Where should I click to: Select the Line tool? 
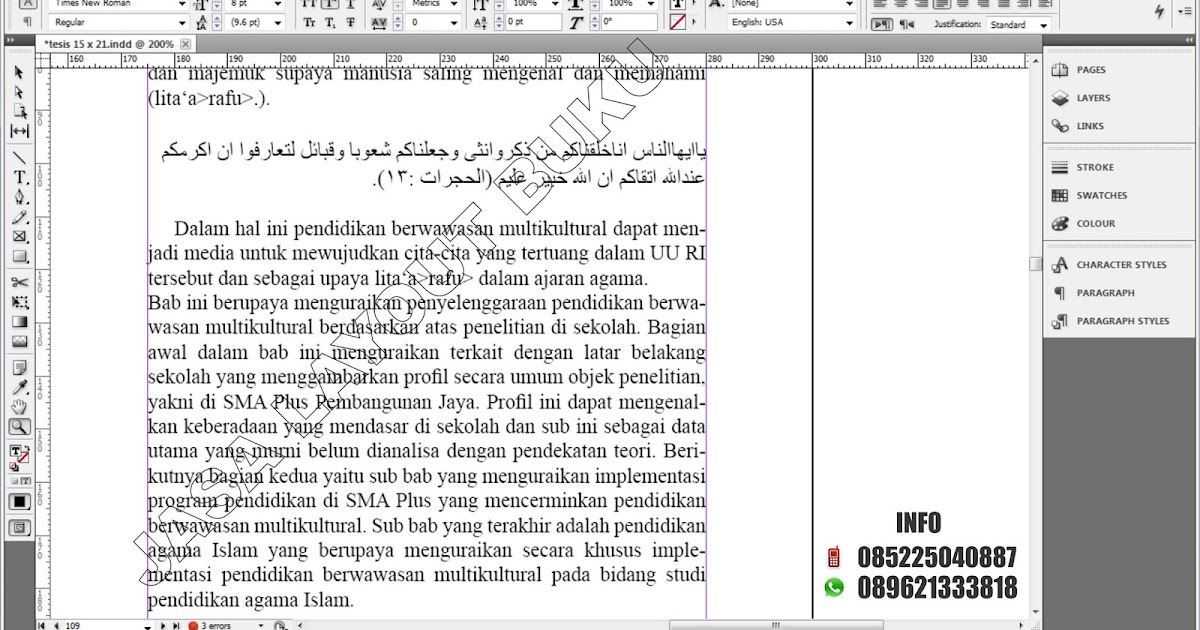(x=19, y=157)
